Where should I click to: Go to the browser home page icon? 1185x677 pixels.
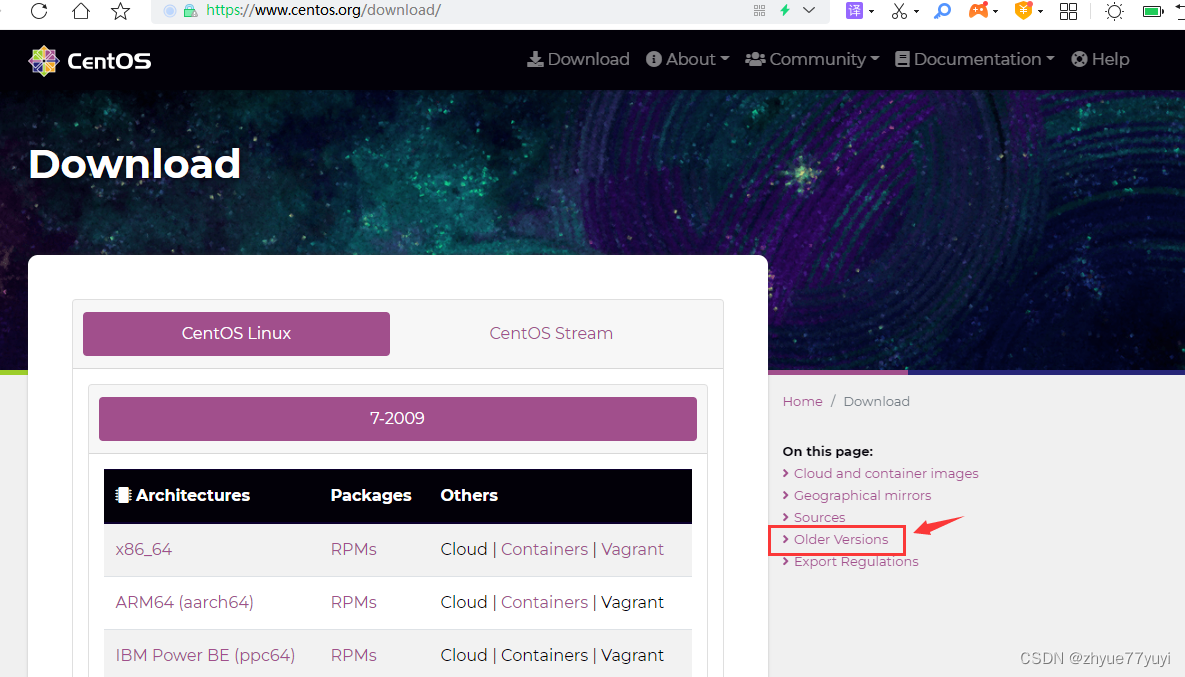(80, 11)
